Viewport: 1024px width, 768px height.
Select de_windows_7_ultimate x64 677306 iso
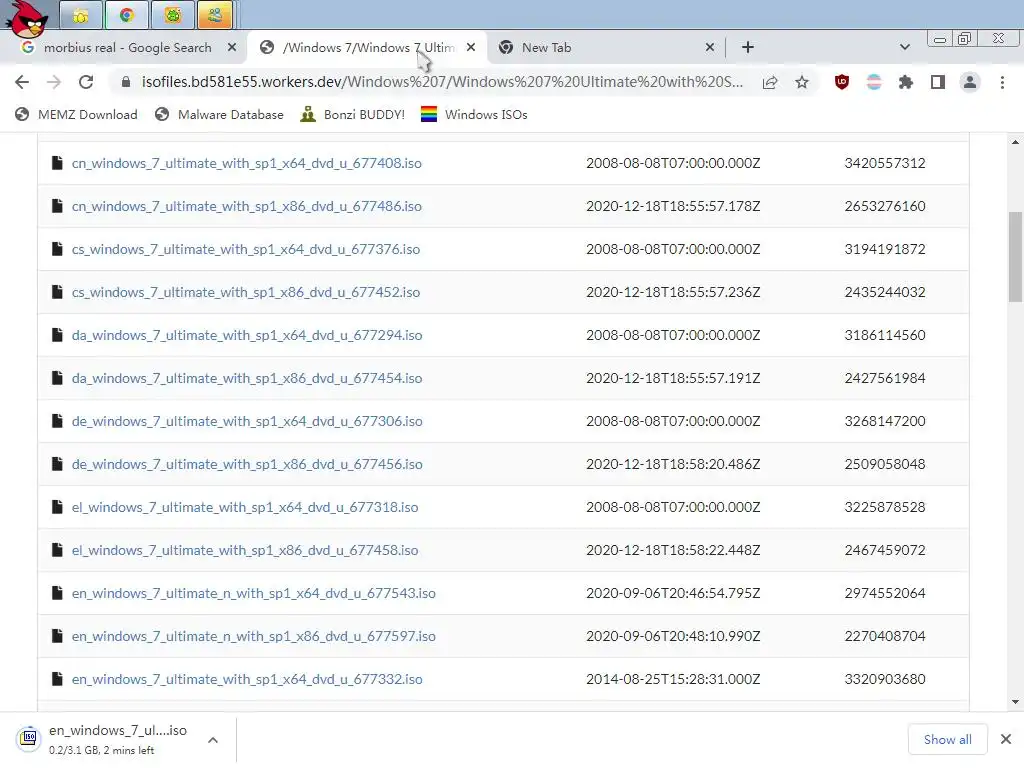coord(247,422)
